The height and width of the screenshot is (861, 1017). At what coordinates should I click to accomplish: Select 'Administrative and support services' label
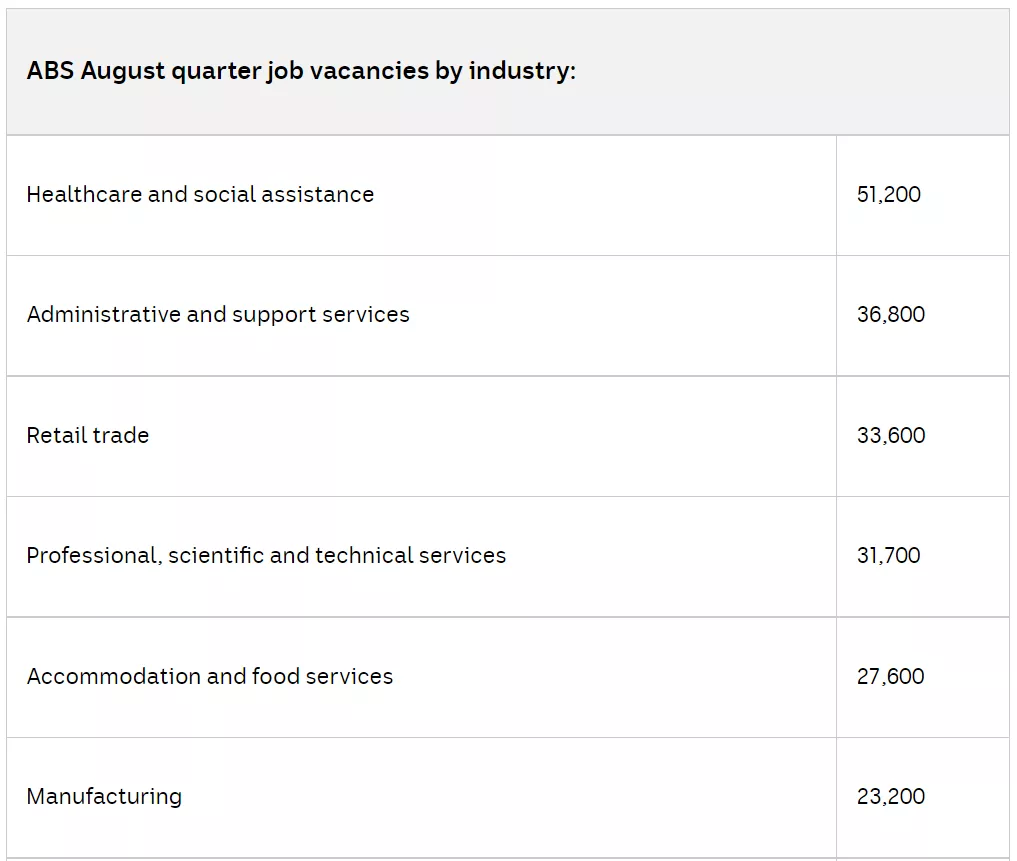tap(218, 315)
